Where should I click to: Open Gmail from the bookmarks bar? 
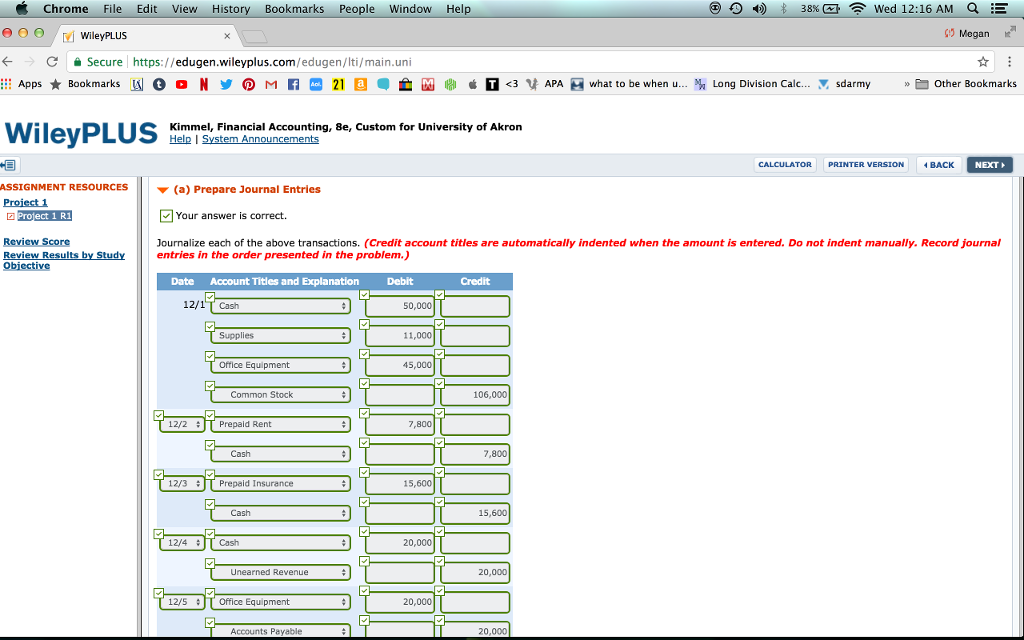coord(269,84)
